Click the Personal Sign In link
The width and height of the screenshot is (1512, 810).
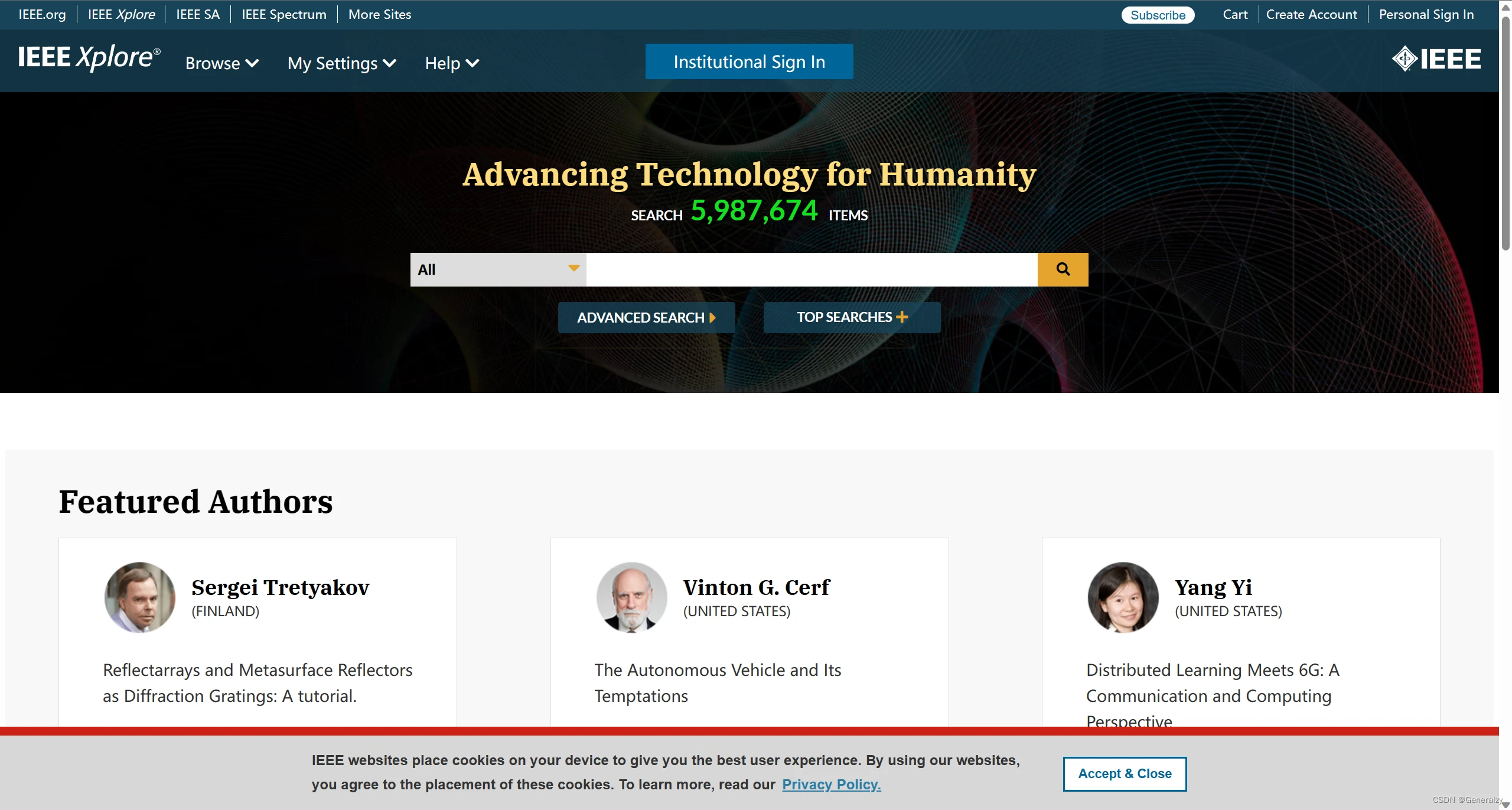(x=1426, y=14)
